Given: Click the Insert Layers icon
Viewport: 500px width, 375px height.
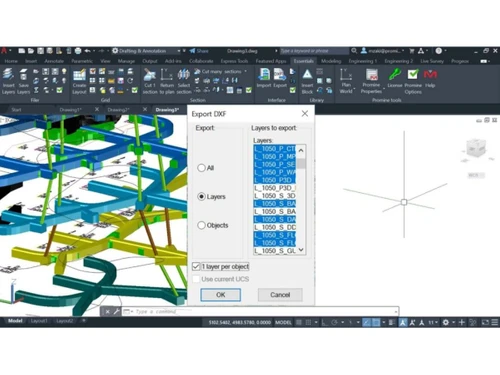Looking at the screenshot, I should click(x=8, y=81).
